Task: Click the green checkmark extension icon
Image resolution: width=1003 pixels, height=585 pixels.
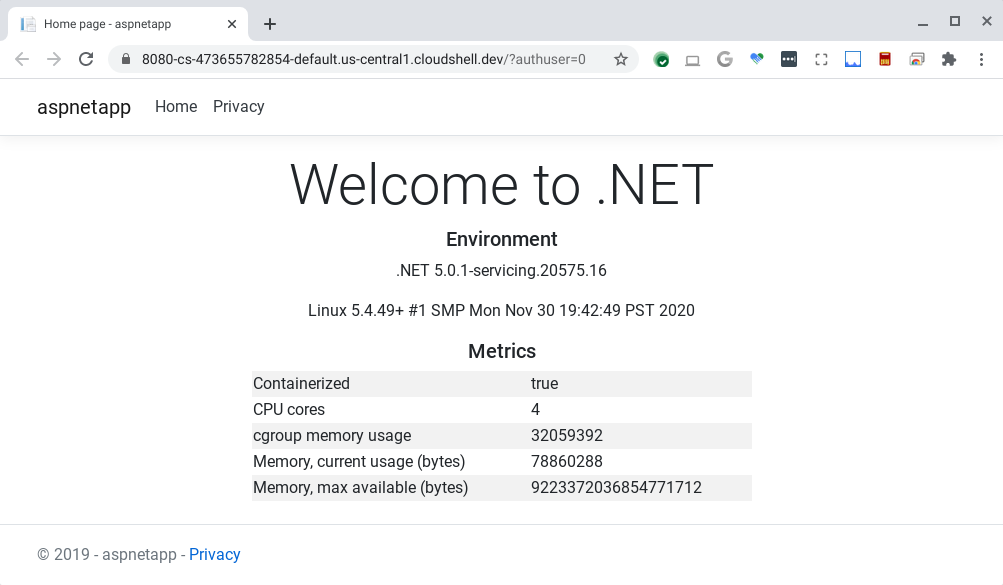Action: tap(661, 59)
